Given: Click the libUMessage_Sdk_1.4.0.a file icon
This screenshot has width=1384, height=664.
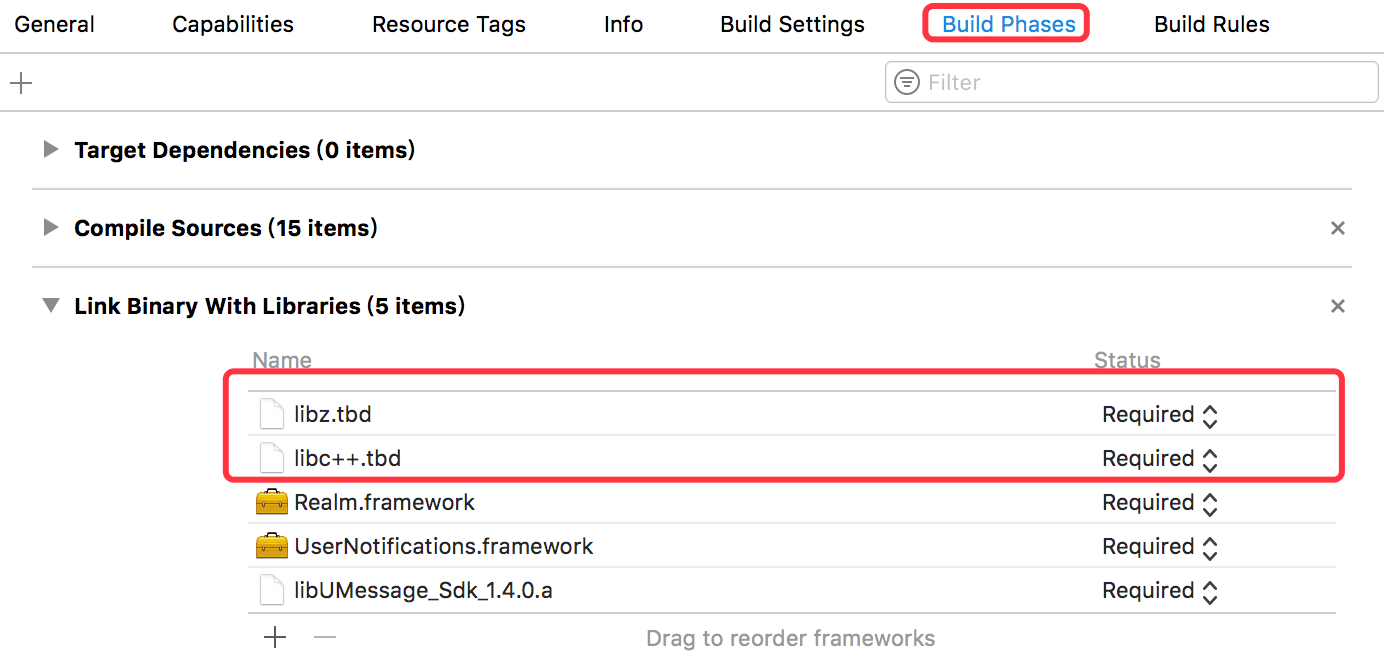Looking at the screenshot, I should pos(272,590).
